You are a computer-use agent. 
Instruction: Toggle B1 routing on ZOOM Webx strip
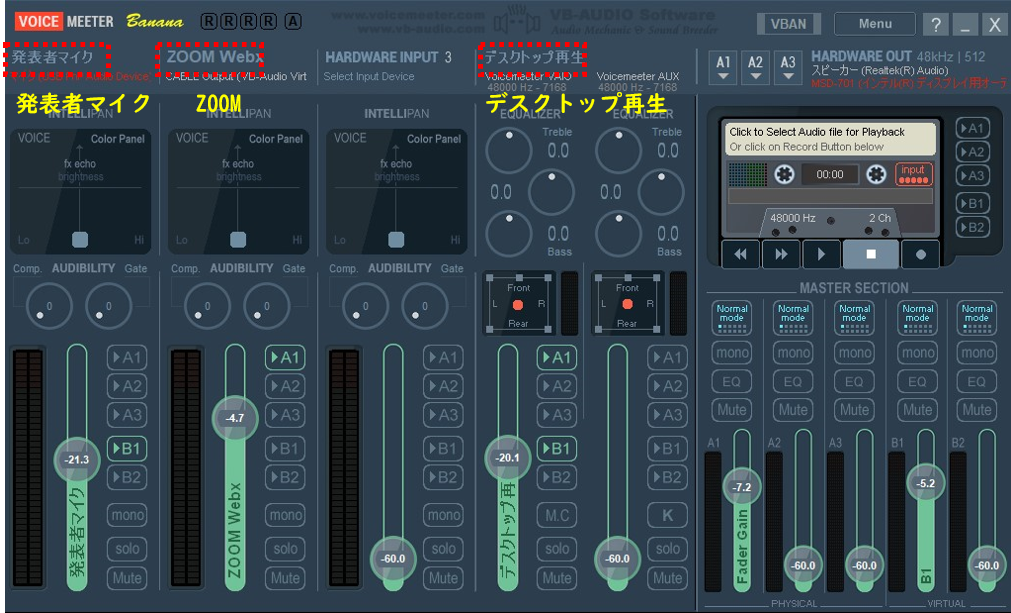point(285,449)
